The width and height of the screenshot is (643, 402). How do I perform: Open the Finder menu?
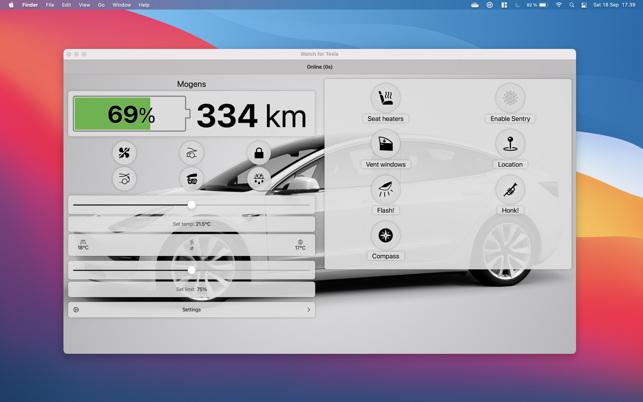click(x=30, y=5)
